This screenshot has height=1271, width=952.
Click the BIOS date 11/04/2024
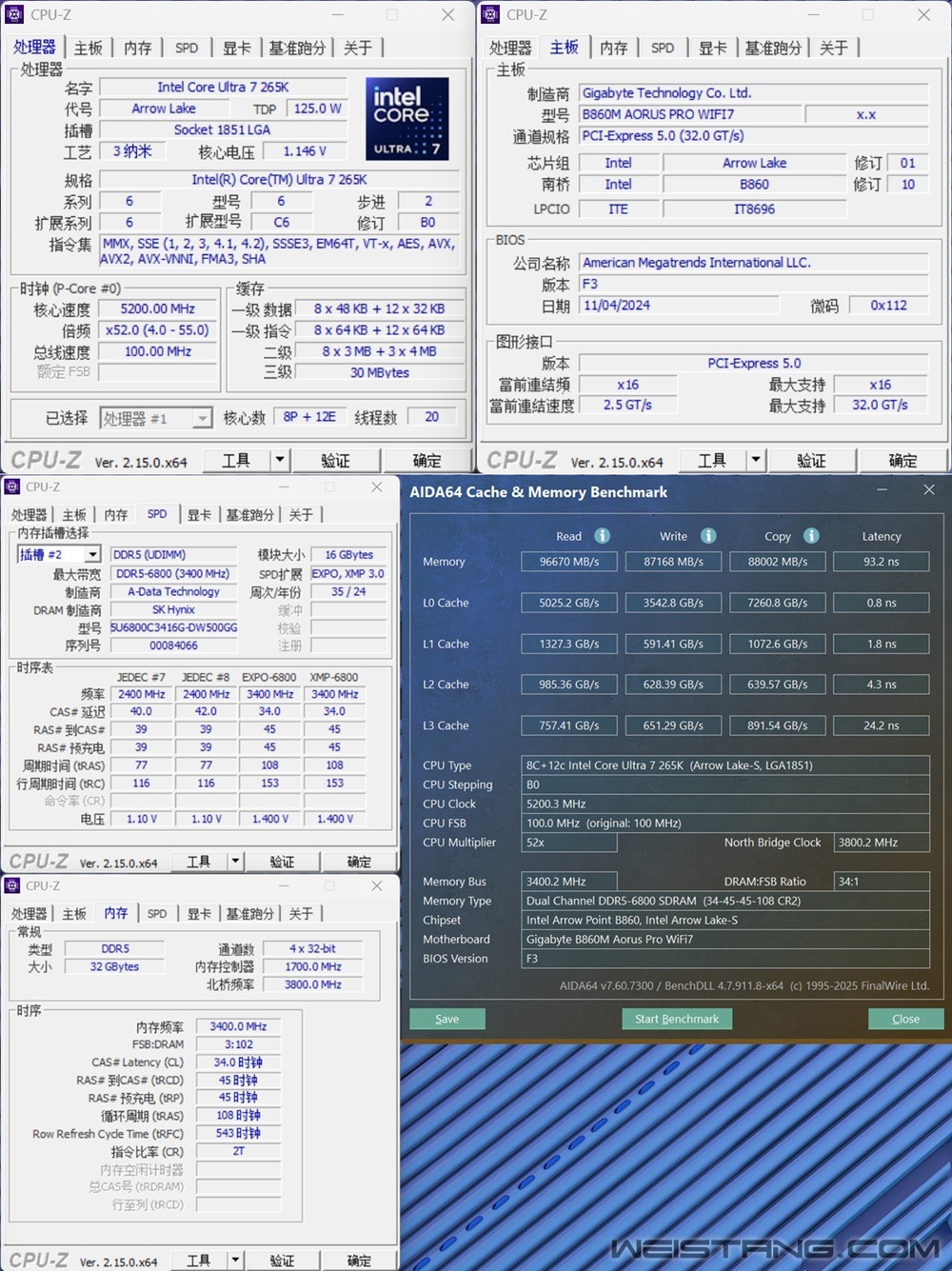681,305
